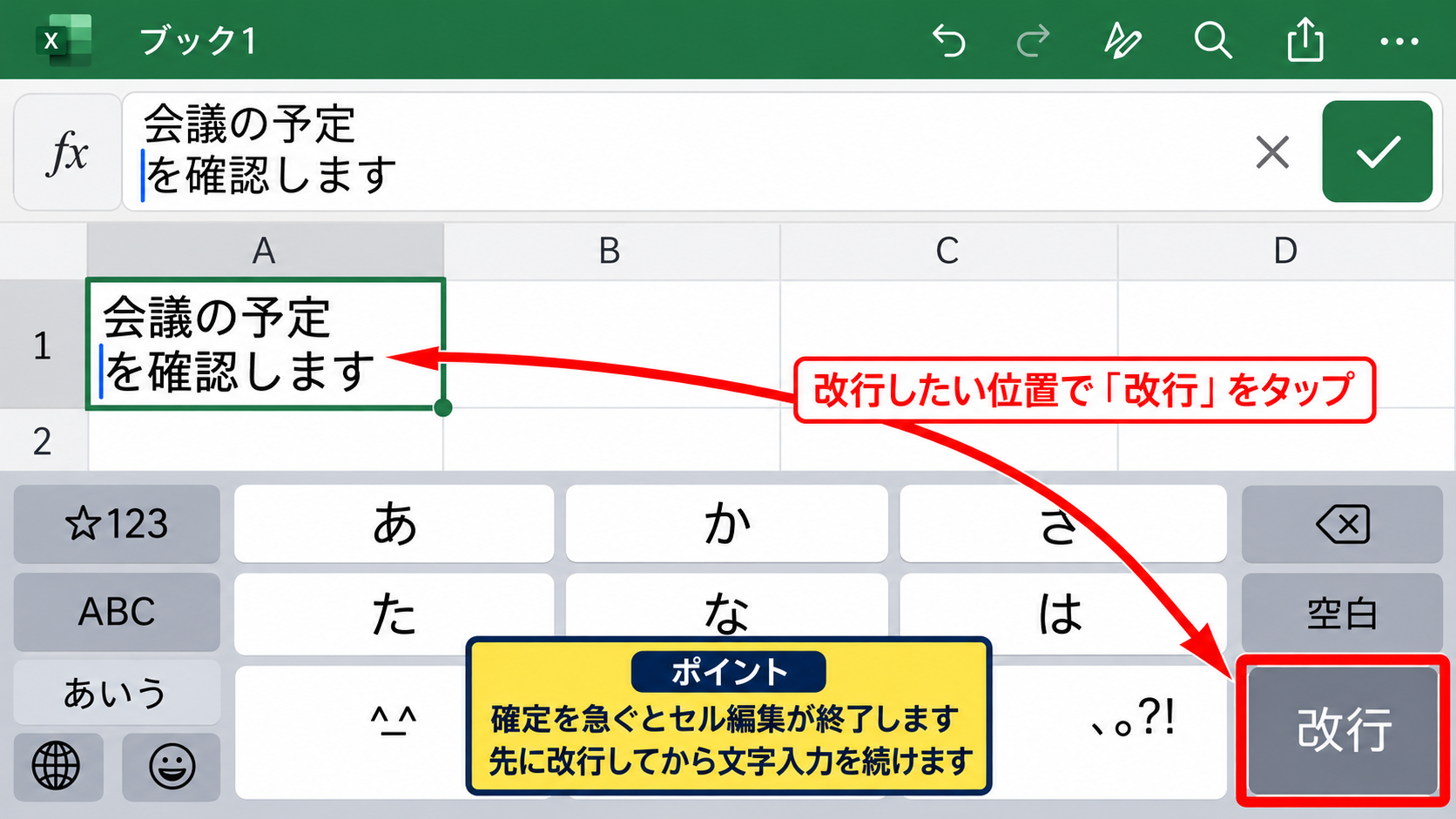
Task: Switch to the ABC keyboard
Action: (117, 612)
